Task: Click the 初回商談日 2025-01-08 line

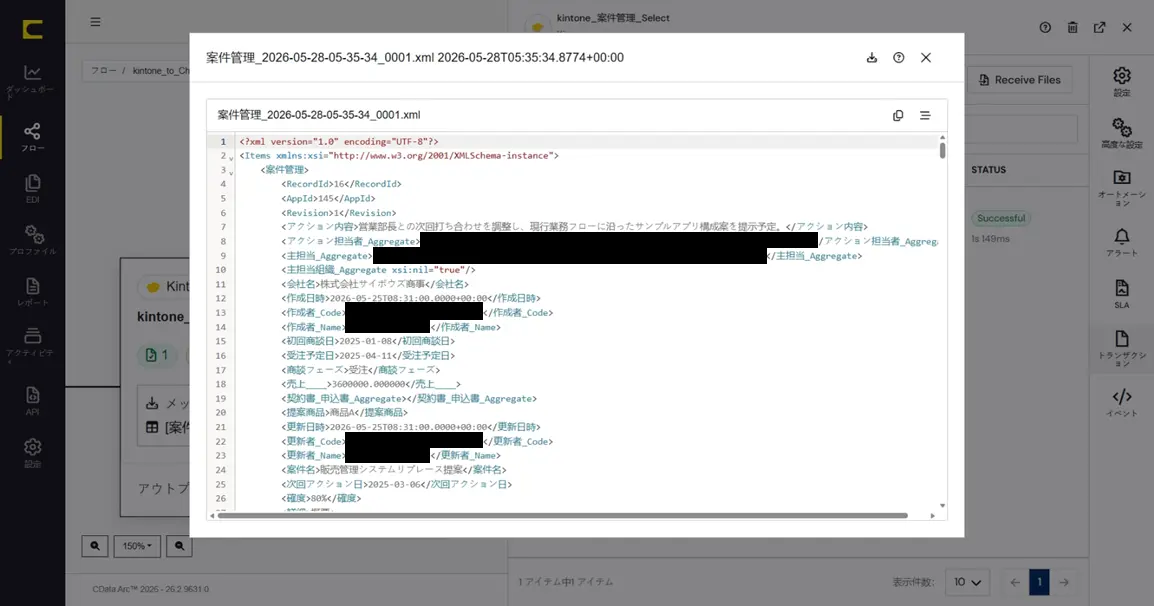Action: pyautogui.click(x=367, y=341)
